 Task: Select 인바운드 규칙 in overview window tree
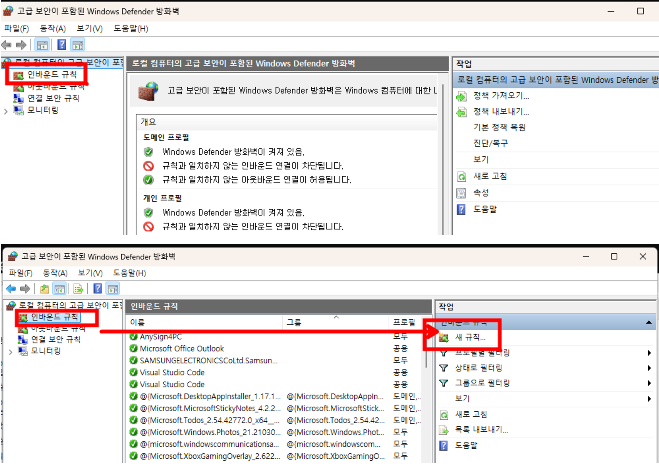tap(52, 75)
